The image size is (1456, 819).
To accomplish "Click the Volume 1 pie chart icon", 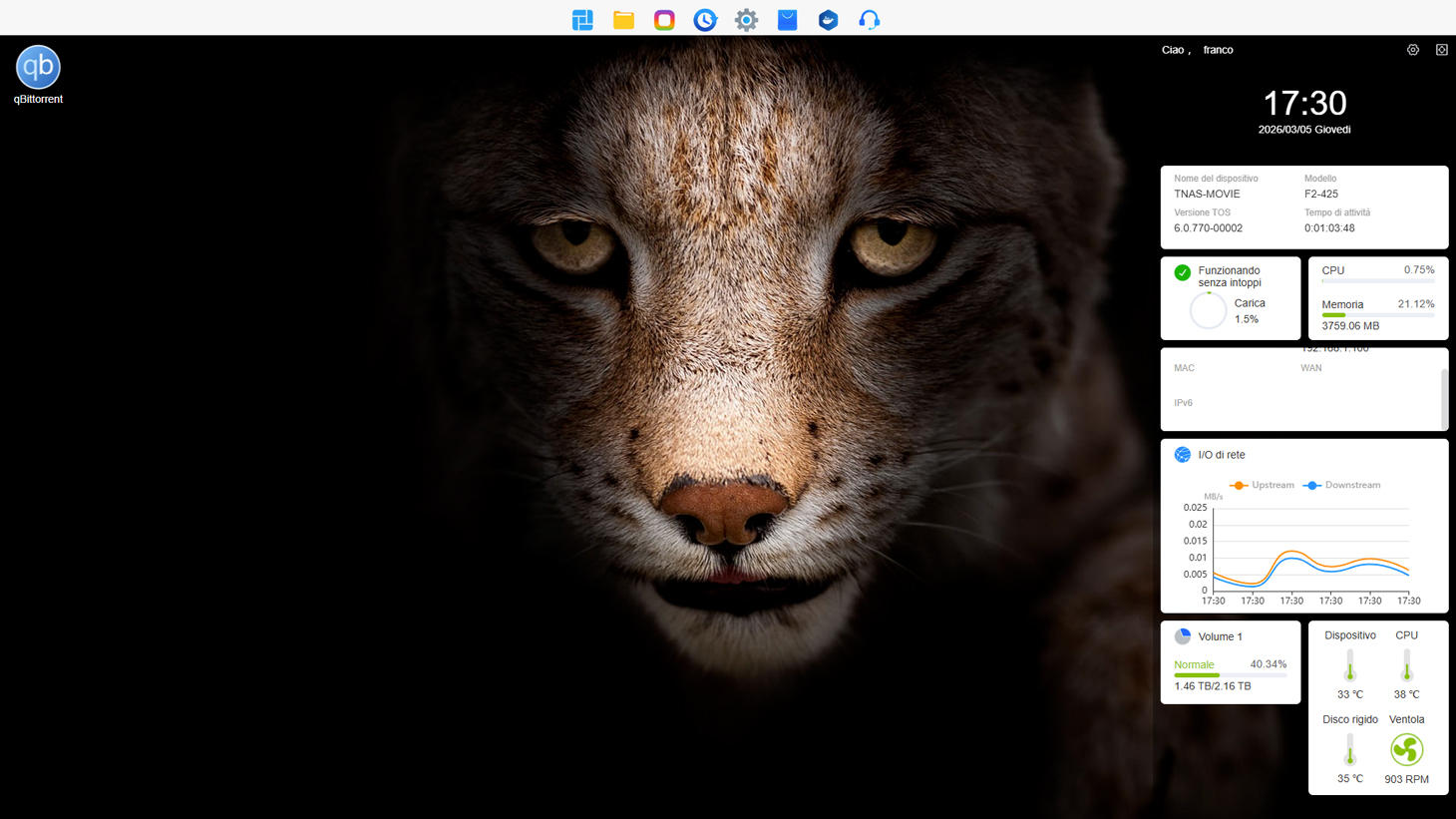I will point(1183,636).
